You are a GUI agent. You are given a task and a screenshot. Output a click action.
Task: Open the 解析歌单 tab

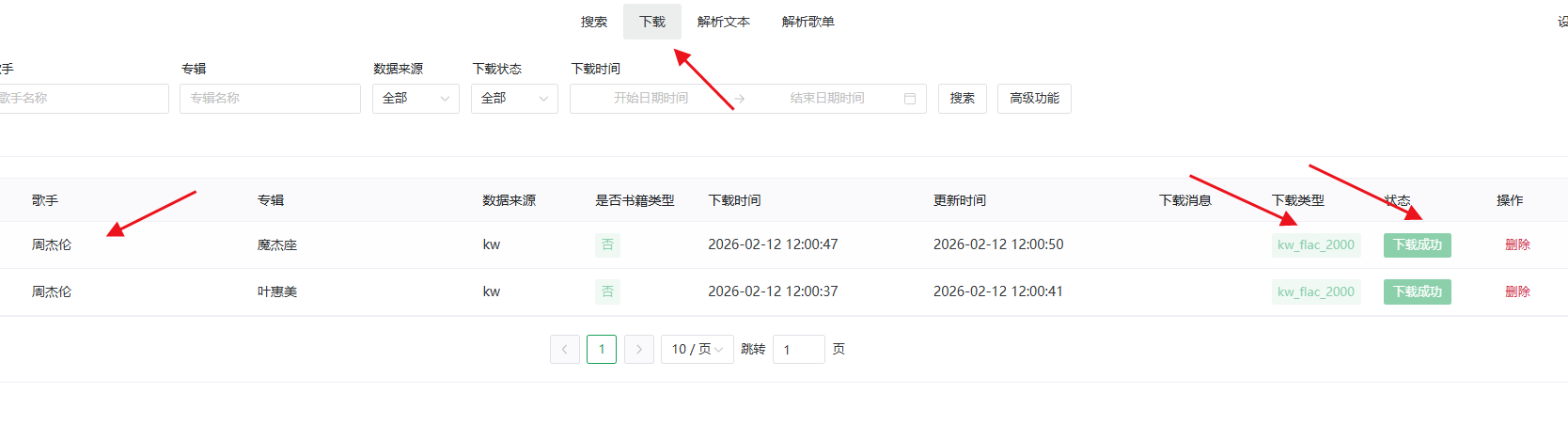808,22
